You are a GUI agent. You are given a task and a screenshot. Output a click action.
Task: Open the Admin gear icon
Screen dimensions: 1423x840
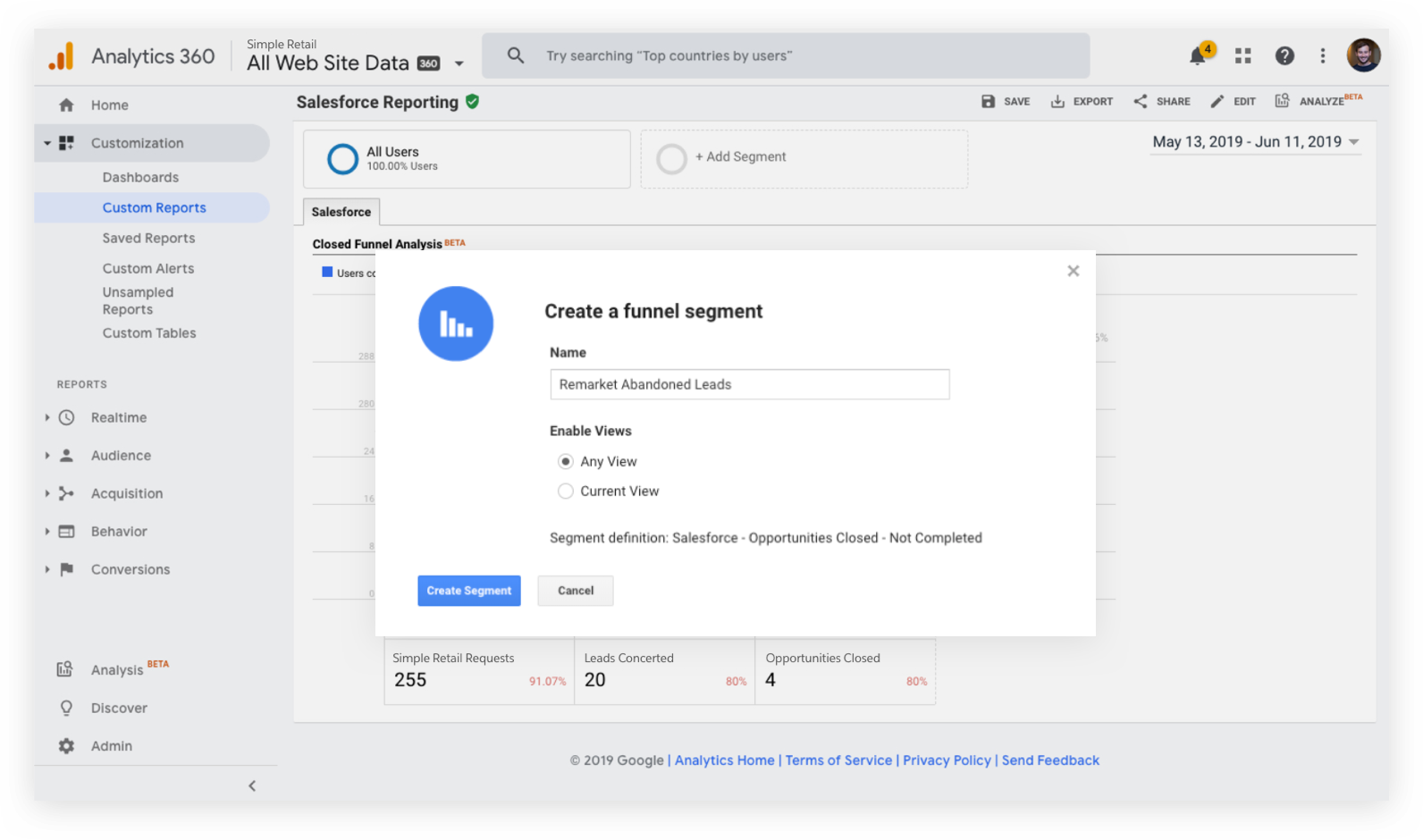pos(66,746)
